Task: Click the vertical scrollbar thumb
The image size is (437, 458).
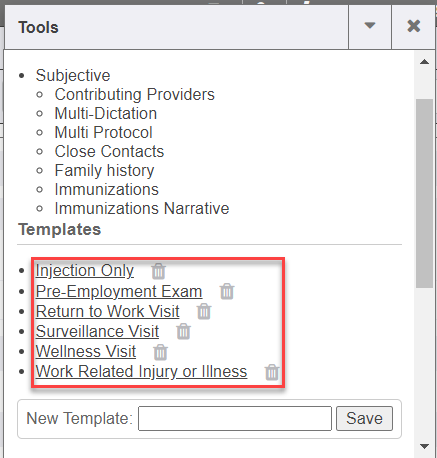Action: tap(424, 193)
